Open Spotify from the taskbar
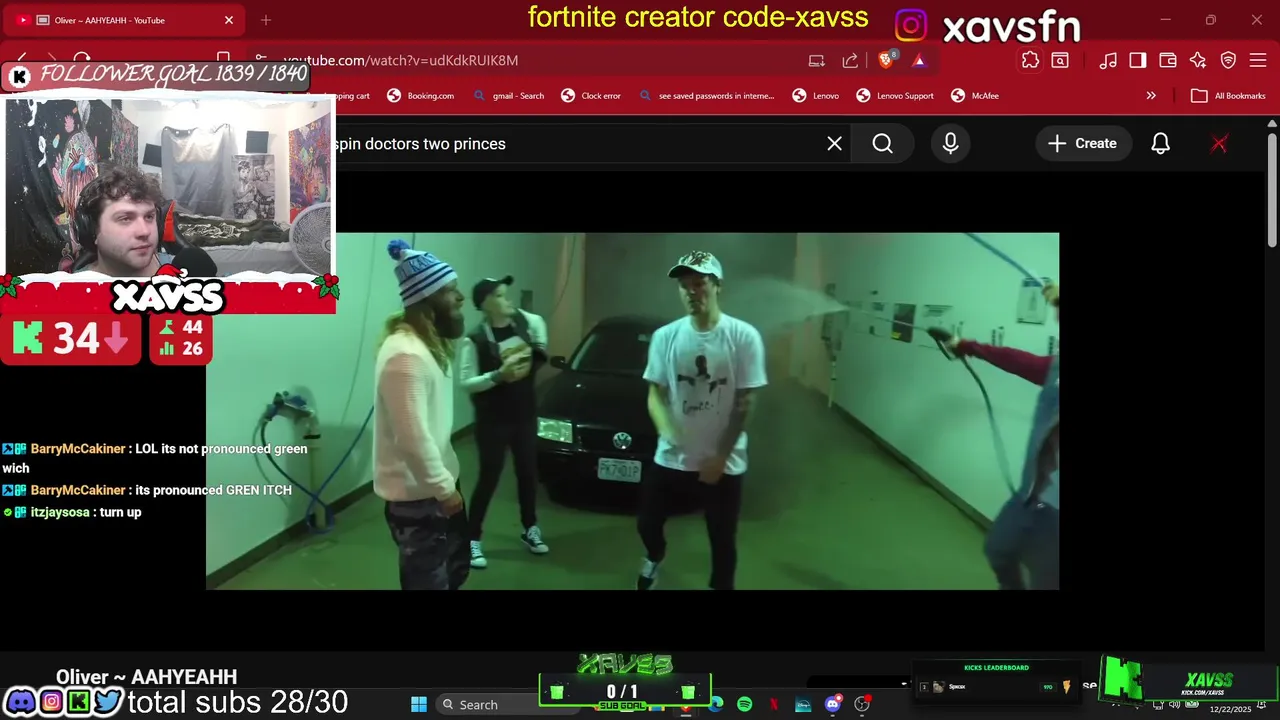Viewport: 1280px width, 720px height. click(x=744, y=705)
